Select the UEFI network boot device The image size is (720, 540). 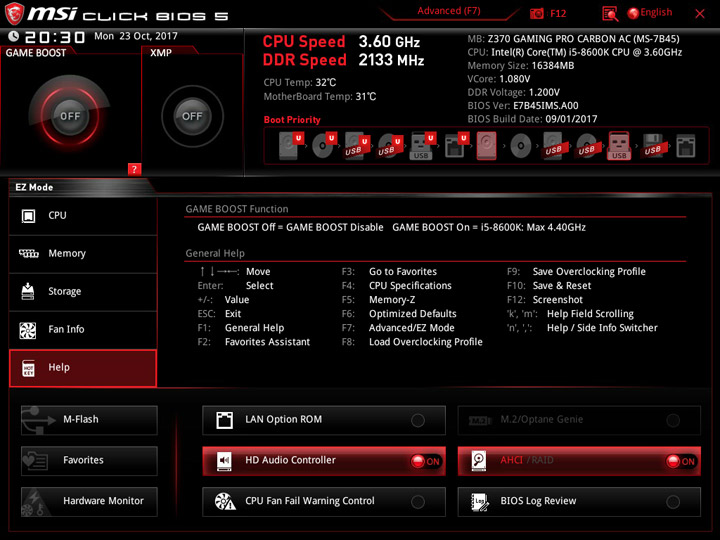456,146
